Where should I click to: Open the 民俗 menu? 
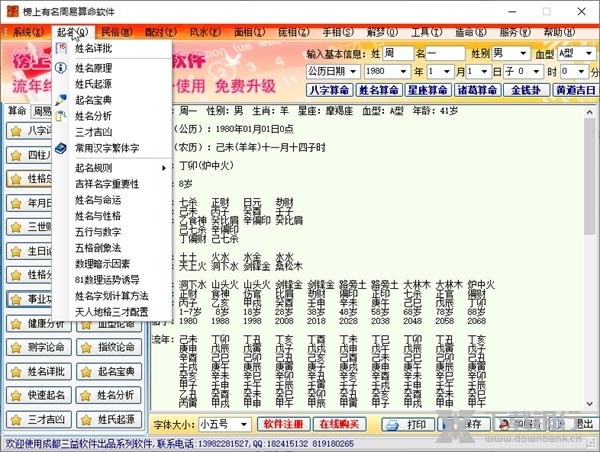117,32
